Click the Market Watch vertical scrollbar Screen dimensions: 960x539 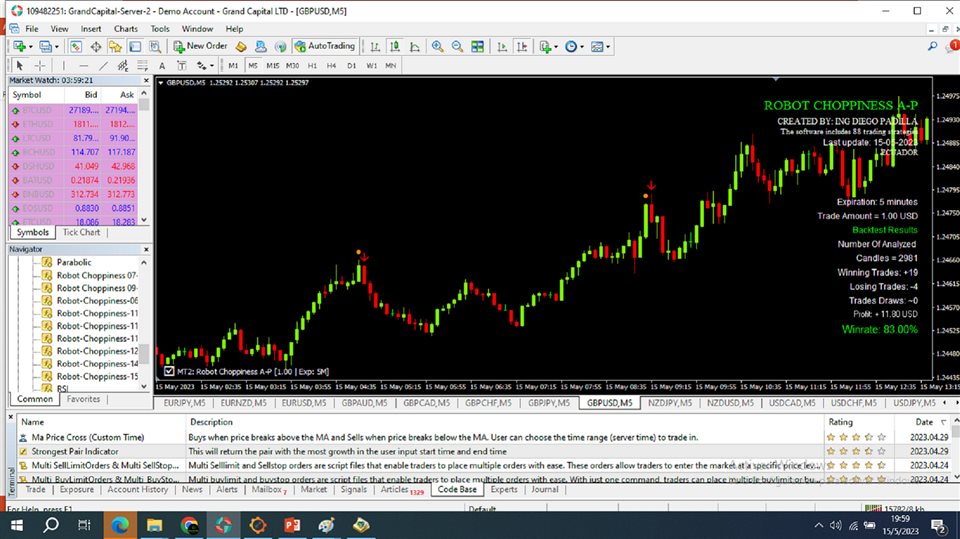(144, 156)
